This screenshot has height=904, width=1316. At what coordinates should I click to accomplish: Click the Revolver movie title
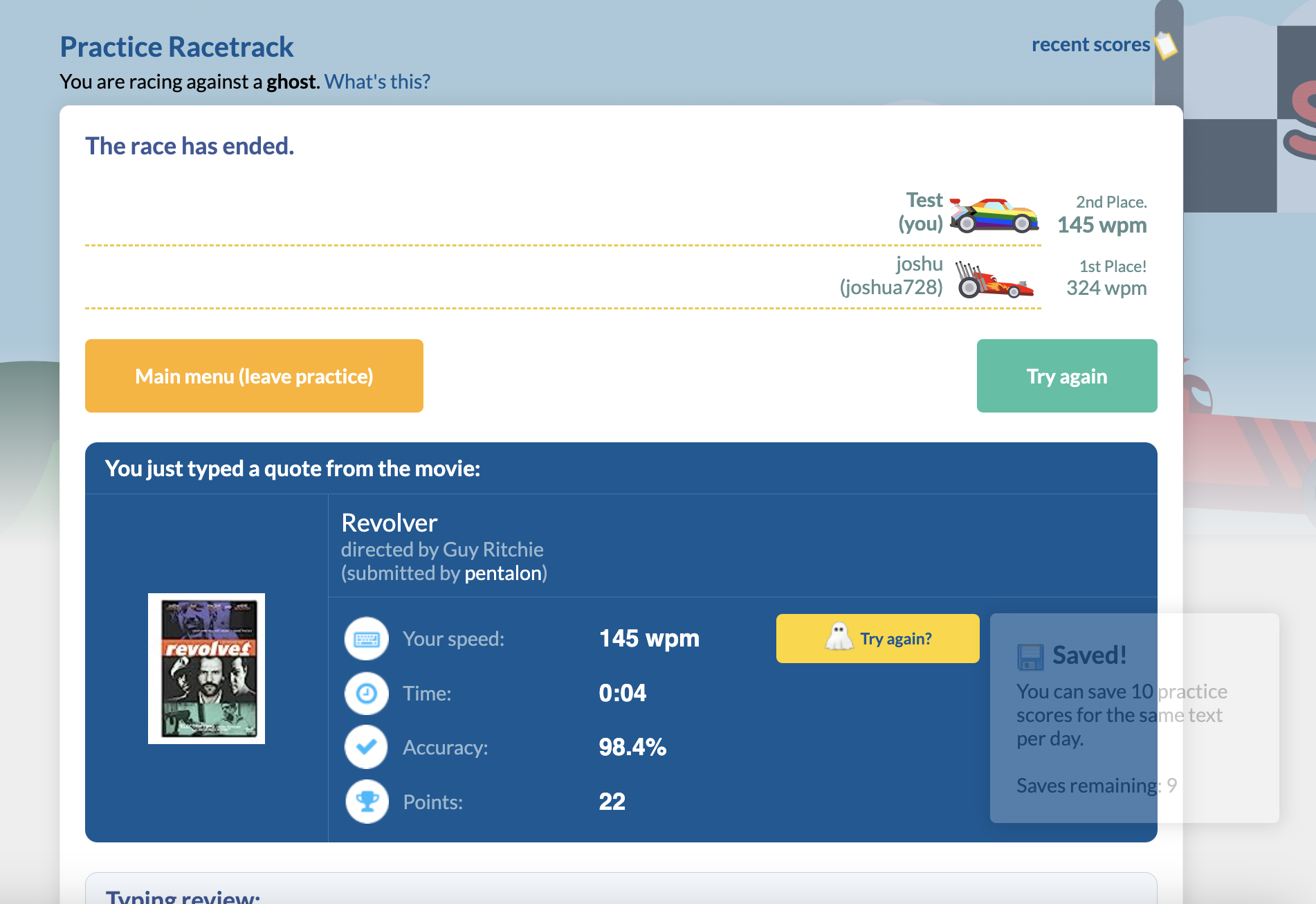389,523
